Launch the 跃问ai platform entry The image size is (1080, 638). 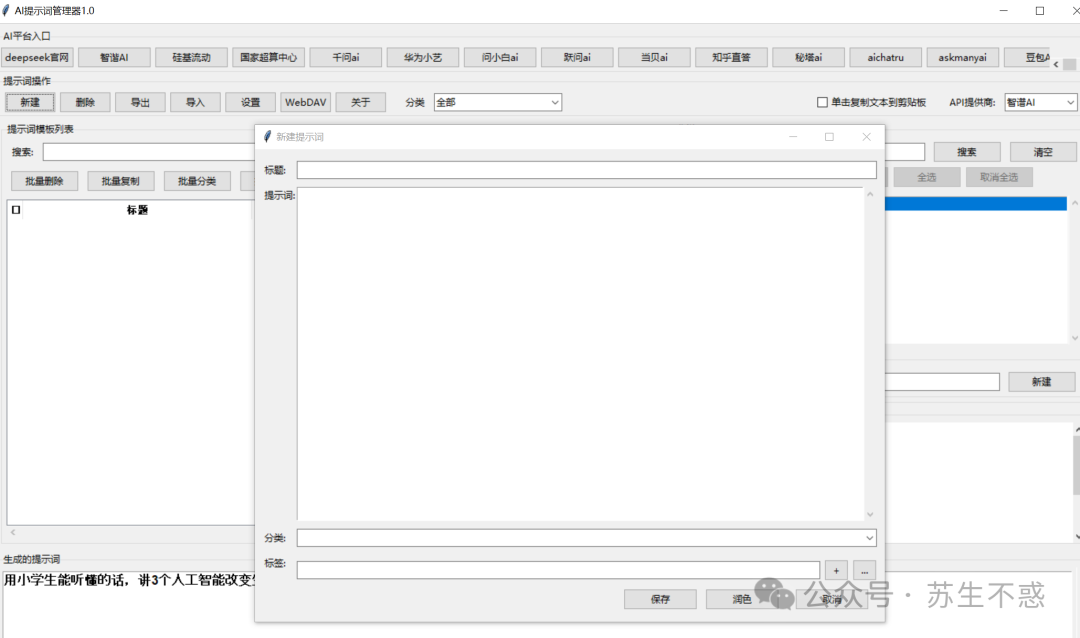tap(577, 57)
